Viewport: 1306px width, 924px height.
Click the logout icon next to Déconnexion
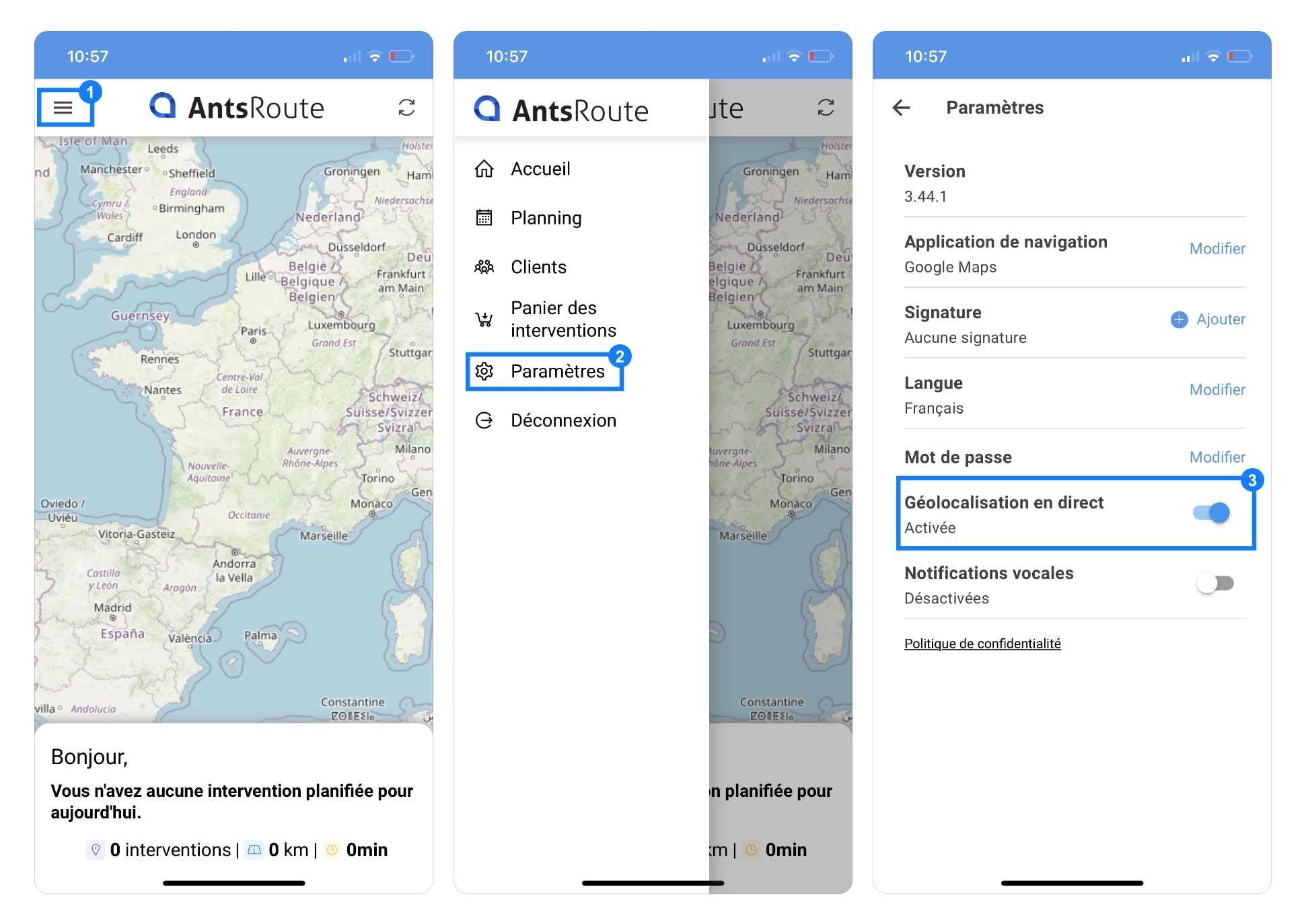[484, 420]
